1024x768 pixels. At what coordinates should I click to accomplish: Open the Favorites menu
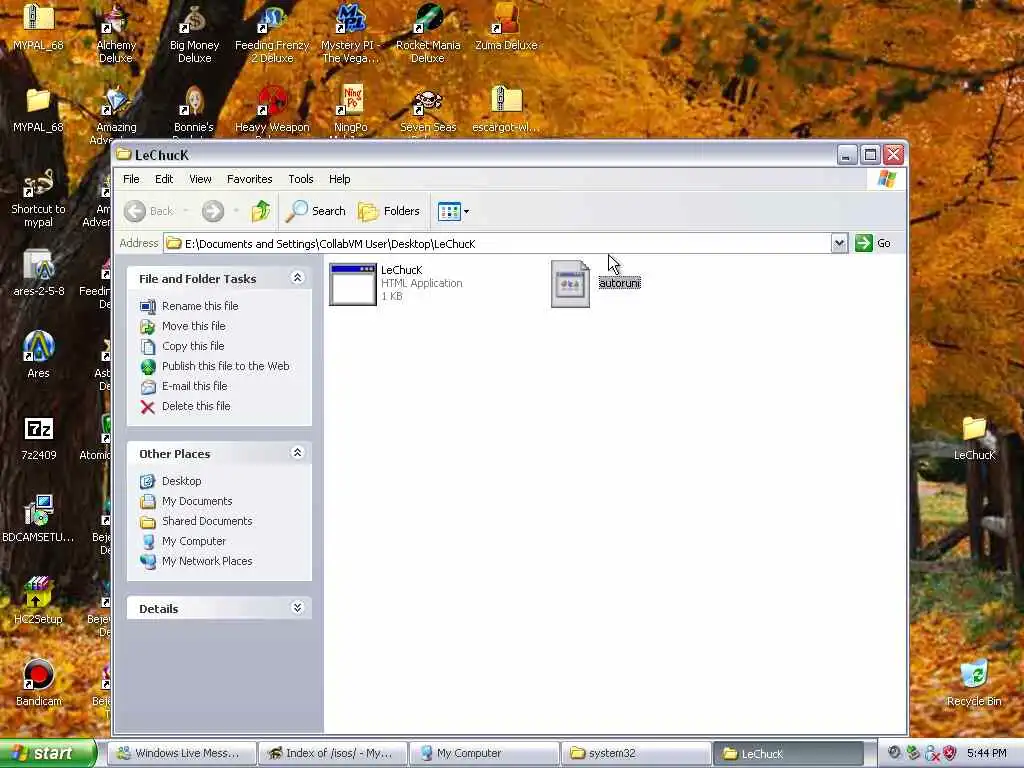click(x=249, y=179)
